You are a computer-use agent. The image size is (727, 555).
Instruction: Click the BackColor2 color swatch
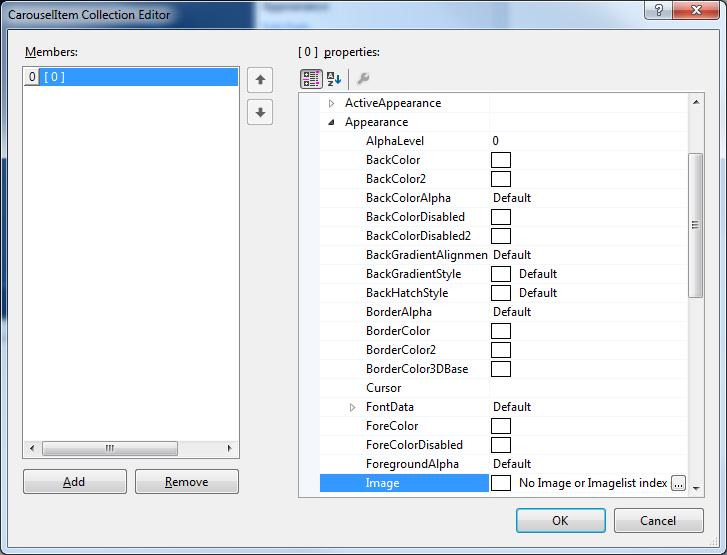(x=501, y=179)
